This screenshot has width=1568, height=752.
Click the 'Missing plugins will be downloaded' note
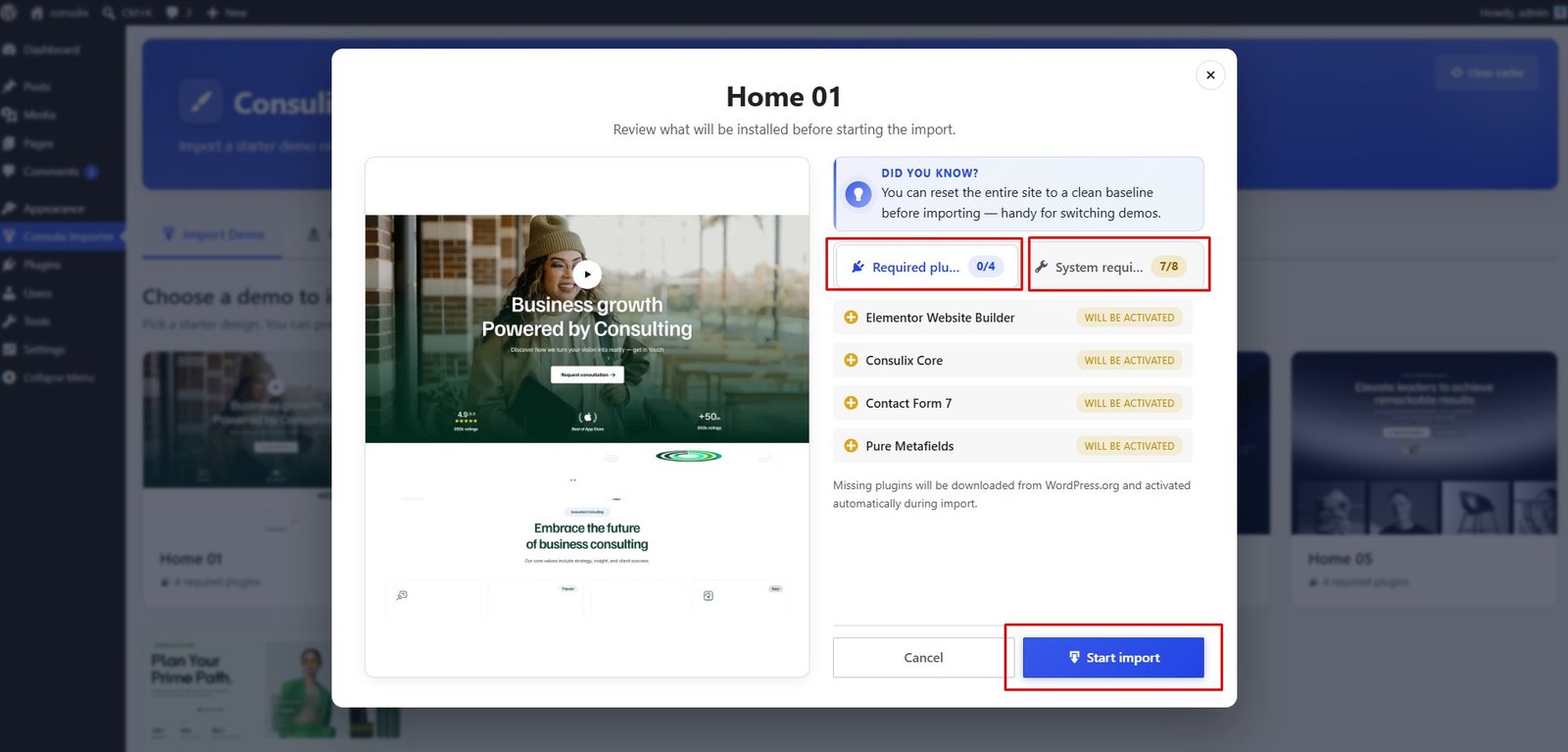[1011, 494]
